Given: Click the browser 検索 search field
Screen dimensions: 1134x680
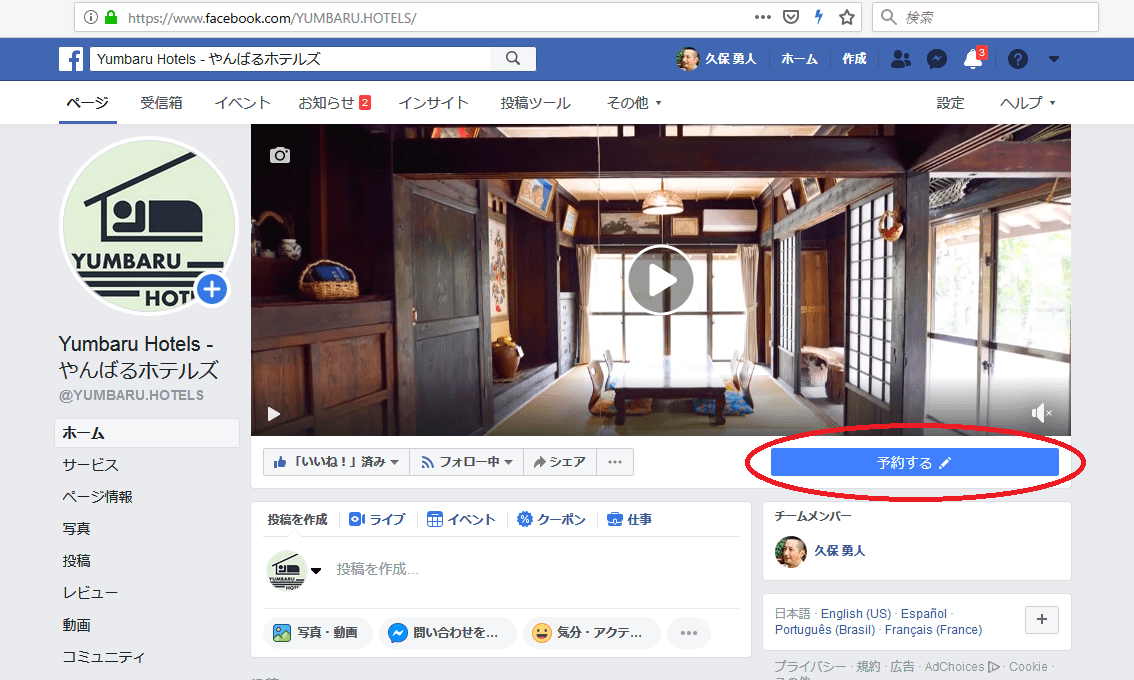Looking at the screenshot, I should click(x=985, y=17).
